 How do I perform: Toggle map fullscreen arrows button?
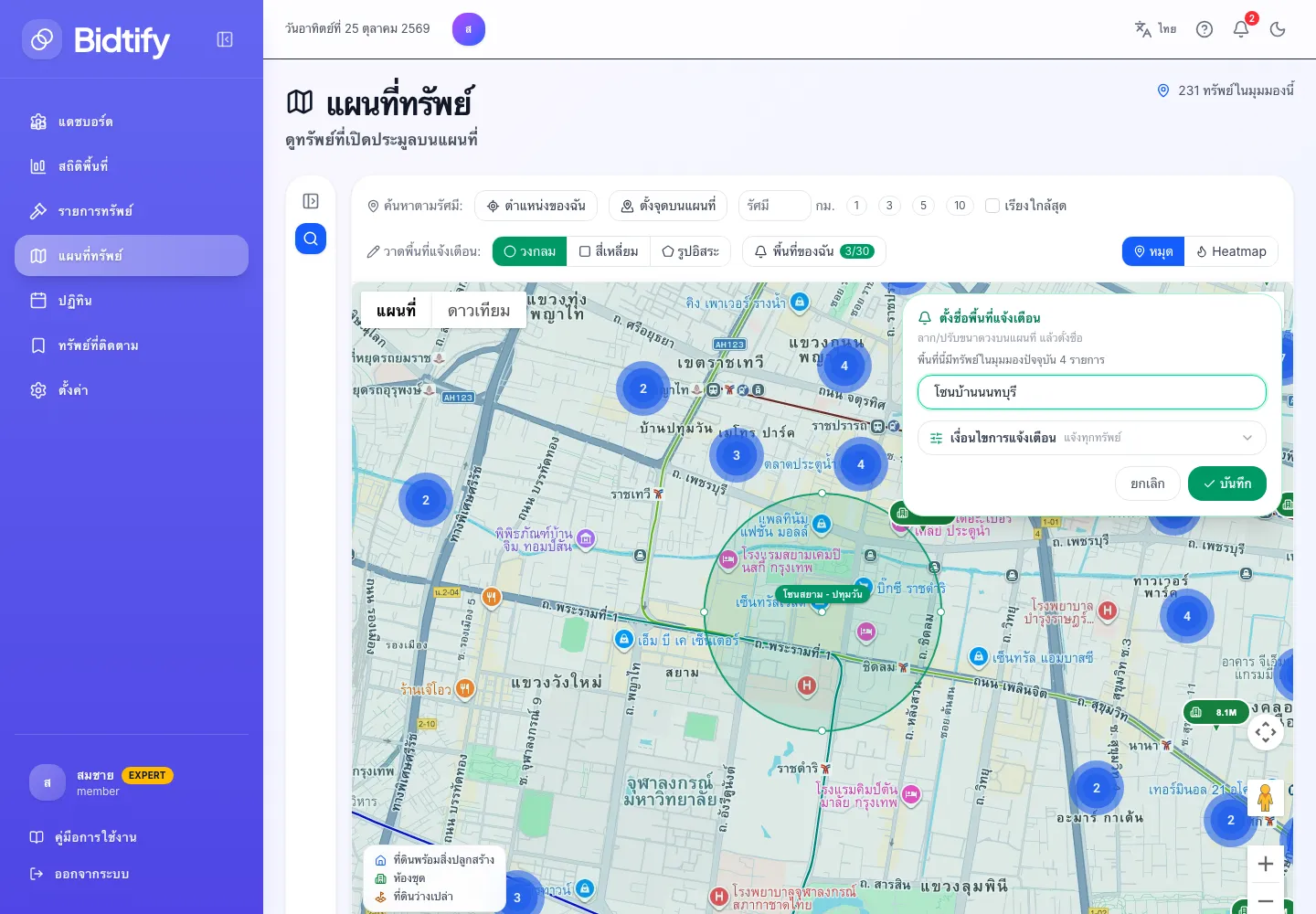pos(1266,731)
